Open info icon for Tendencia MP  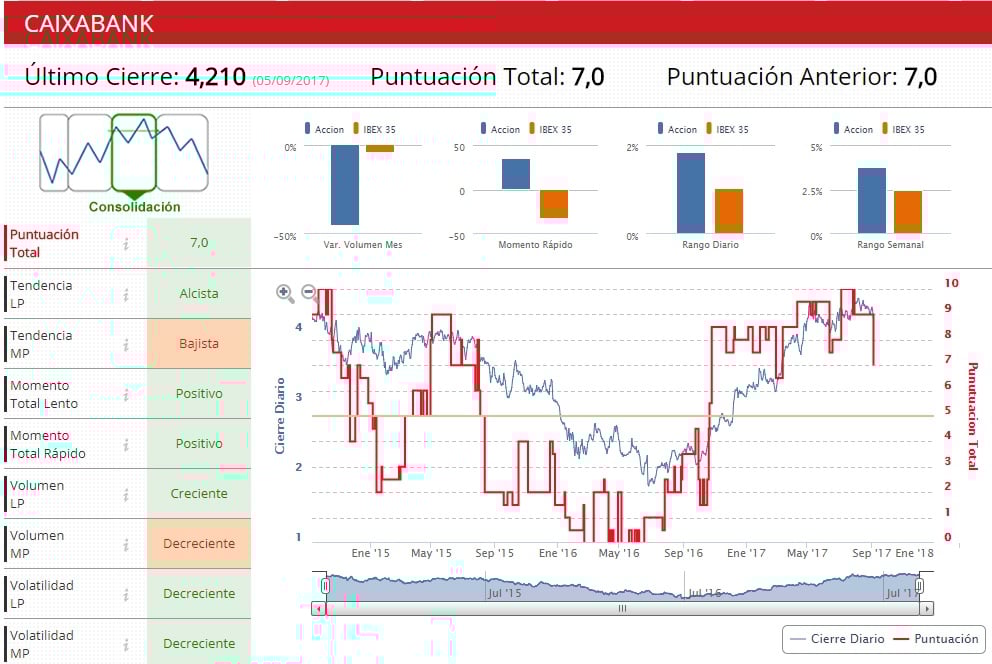[126, 344]
